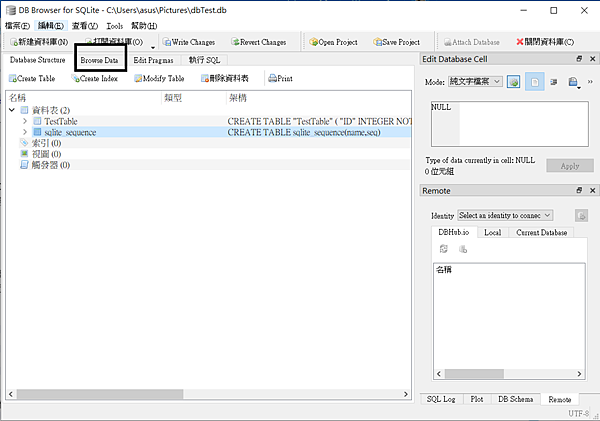The width and height of the screenshot is (600, 421).
Task: Switch to DB Schema bottom tab
Action: [x=515, y=399]
